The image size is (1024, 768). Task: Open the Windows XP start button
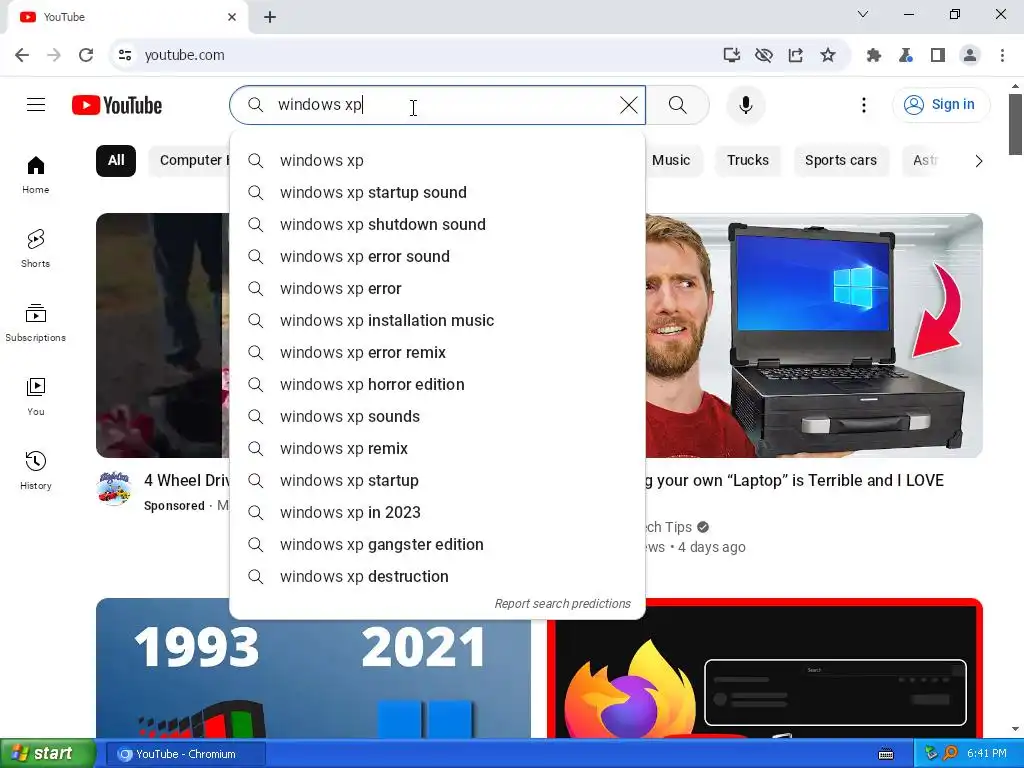[47, 754]
